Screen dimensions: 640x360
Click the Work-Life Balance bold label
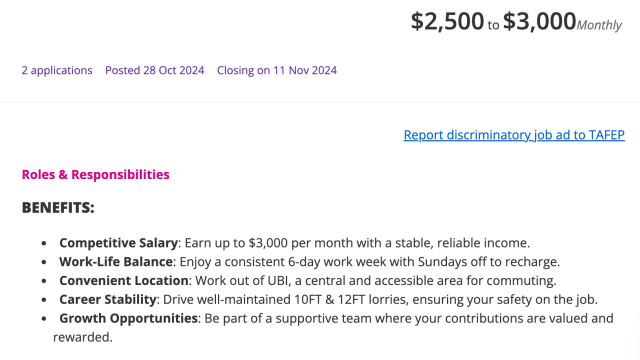pyautogui.click(x=116, y=262)
